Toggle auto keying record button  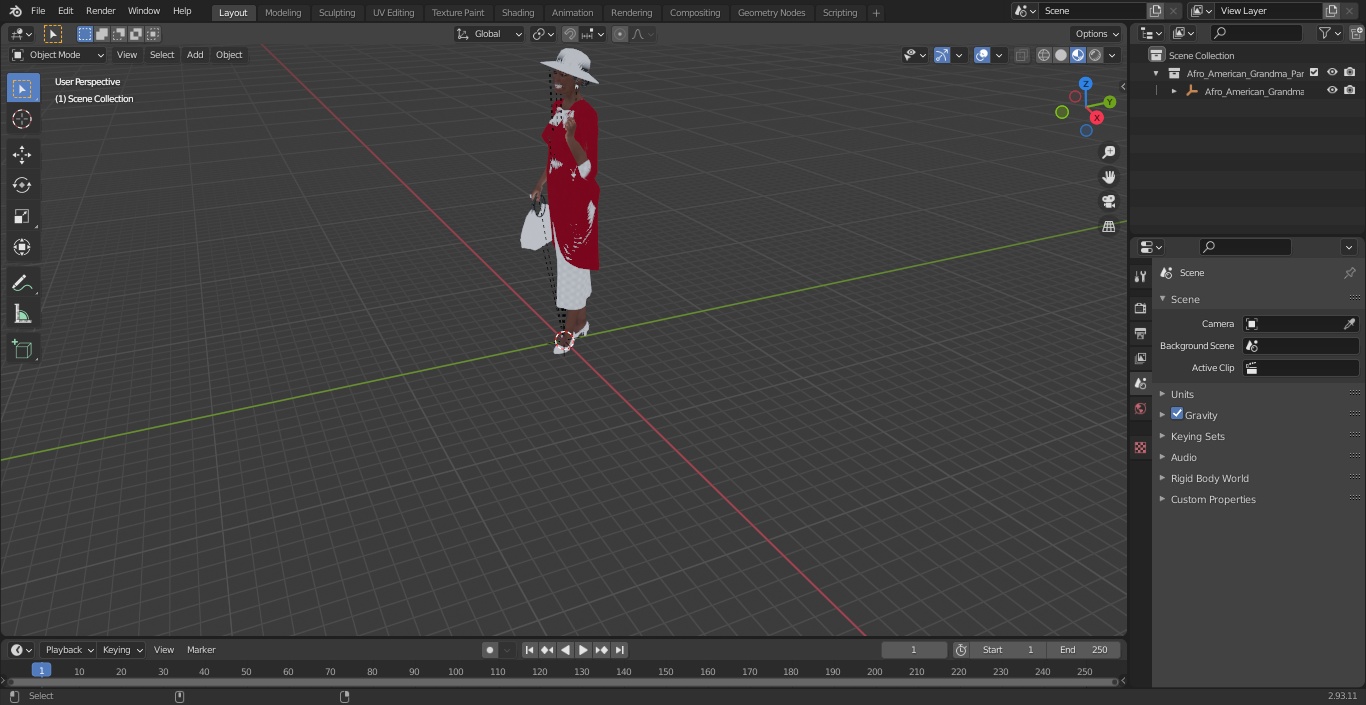(490, 650)
